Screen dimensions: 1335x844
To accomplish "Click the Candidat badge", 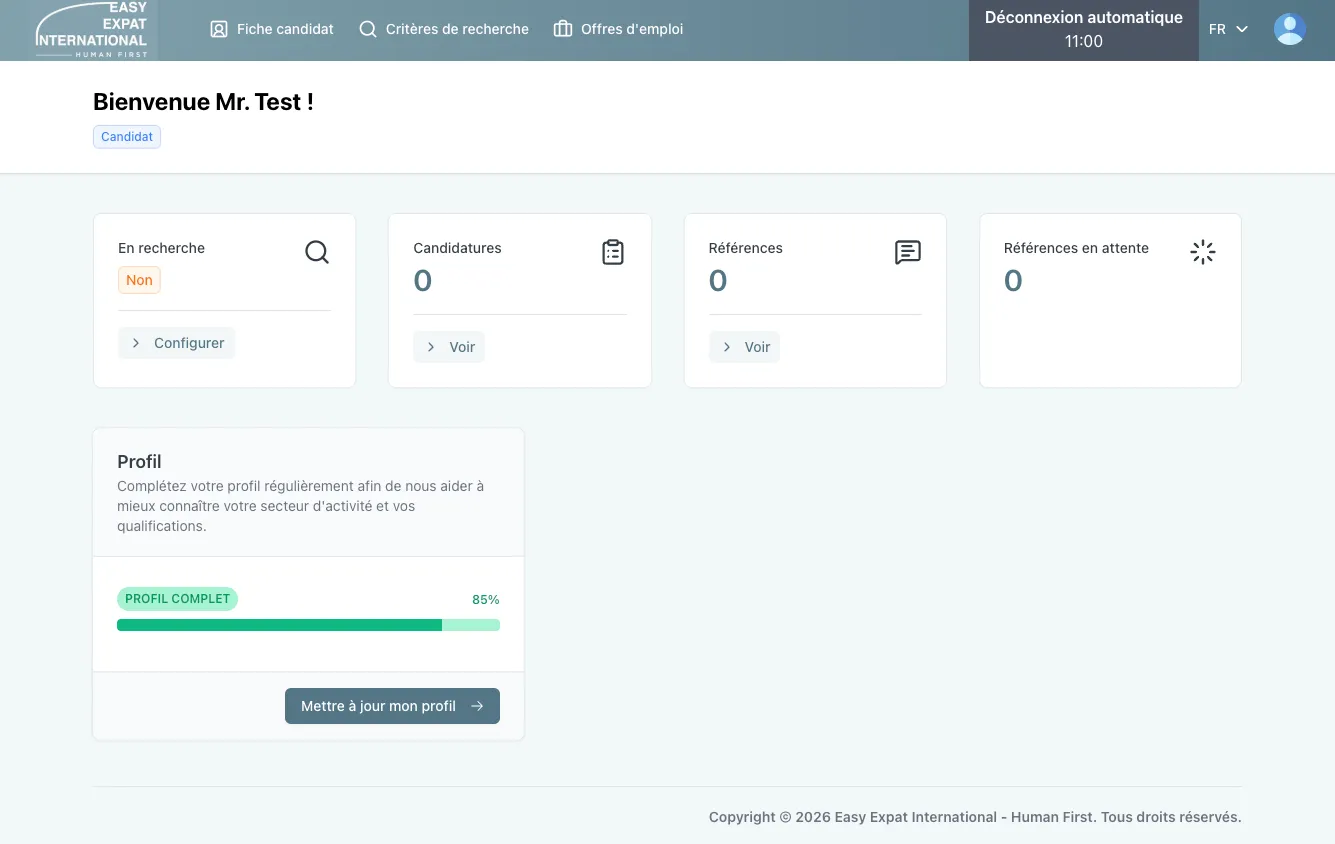I will pos(127,137).
